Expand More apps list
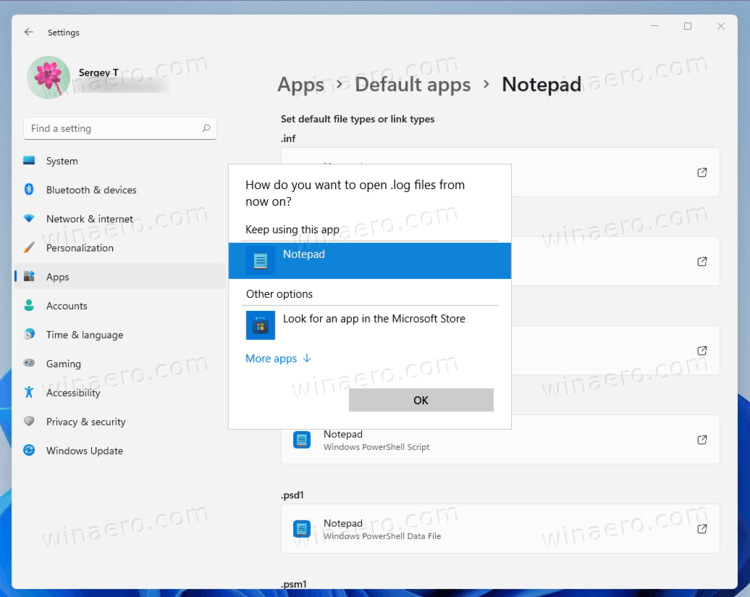This screenshot has height=597, width=750. [x=278, y=358]
